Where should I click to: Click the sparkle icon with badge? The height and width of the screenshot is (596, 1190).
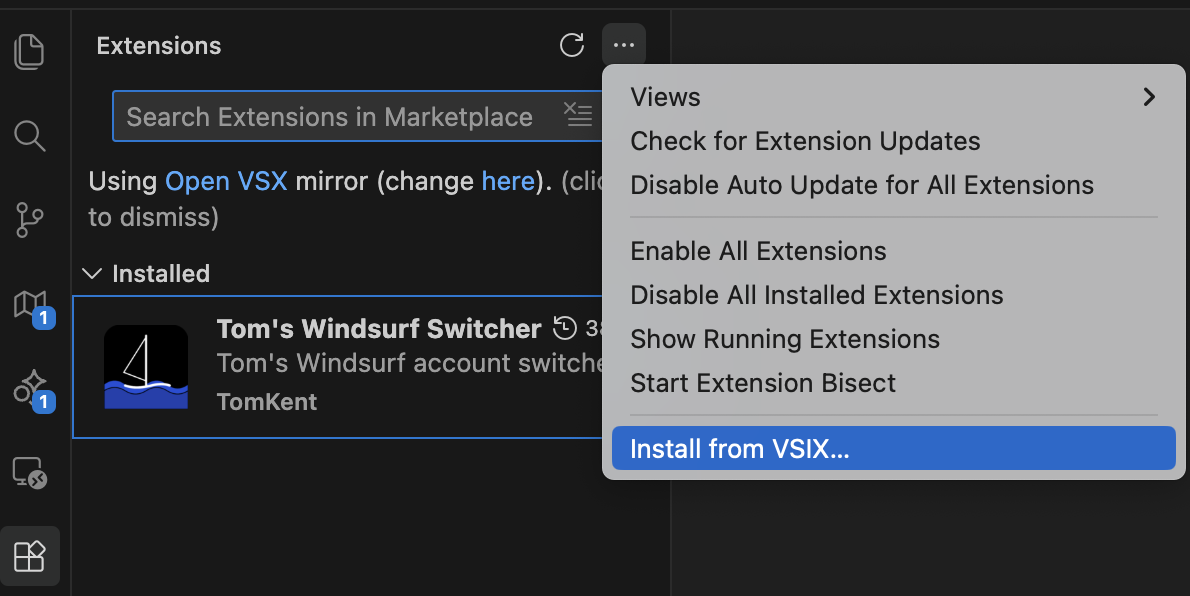tap(30, 387)
